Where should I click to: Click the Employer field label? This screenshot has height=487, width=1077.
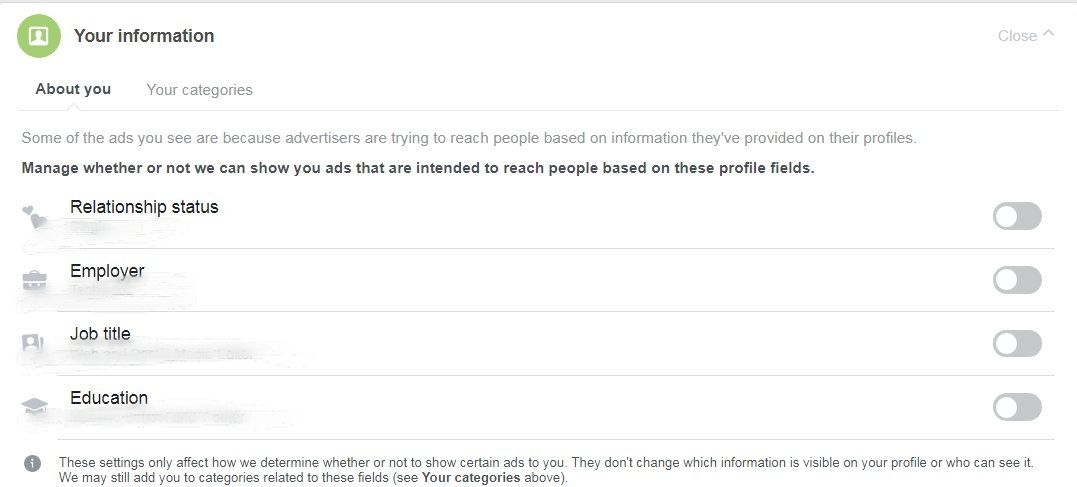tap(107, 271)
